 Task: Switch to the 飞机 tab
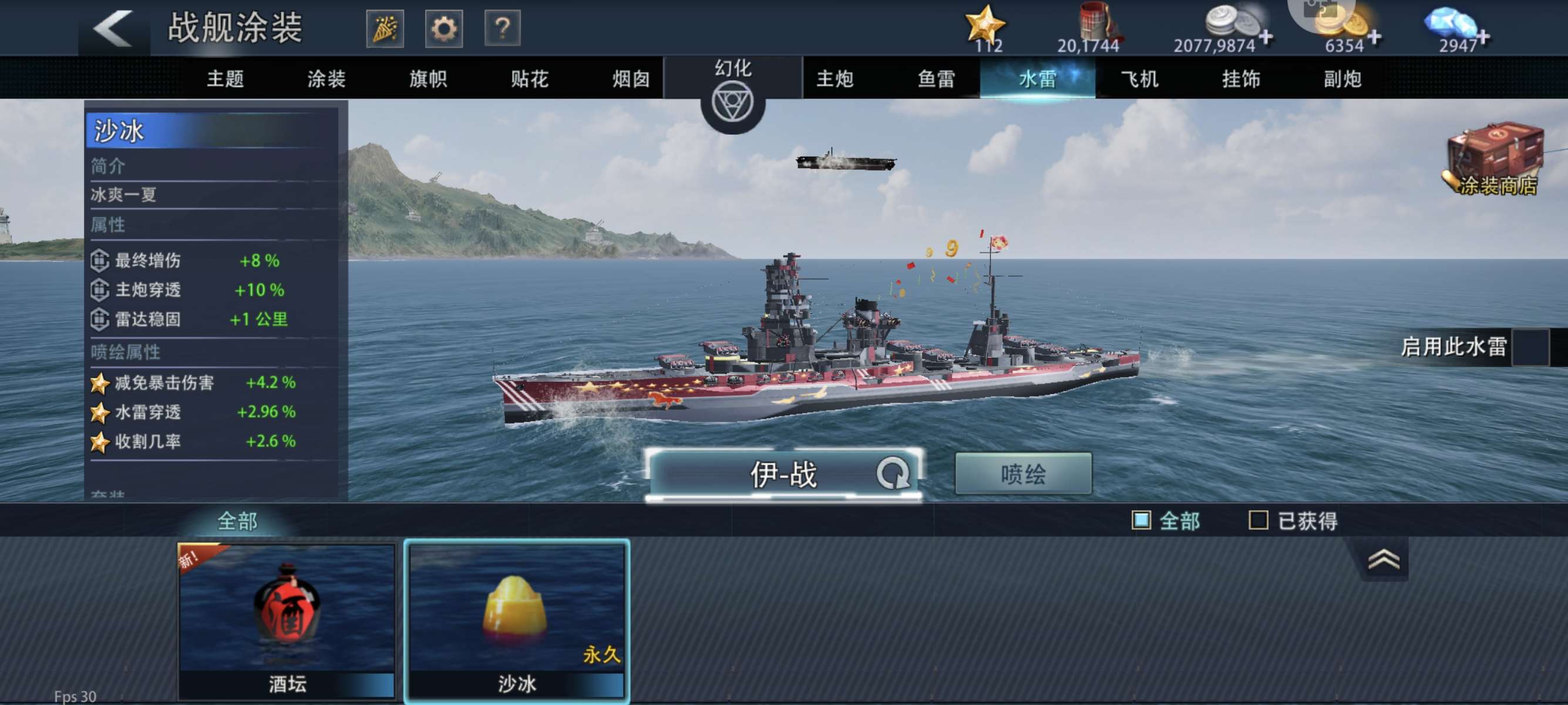[x=1139, y=79]
